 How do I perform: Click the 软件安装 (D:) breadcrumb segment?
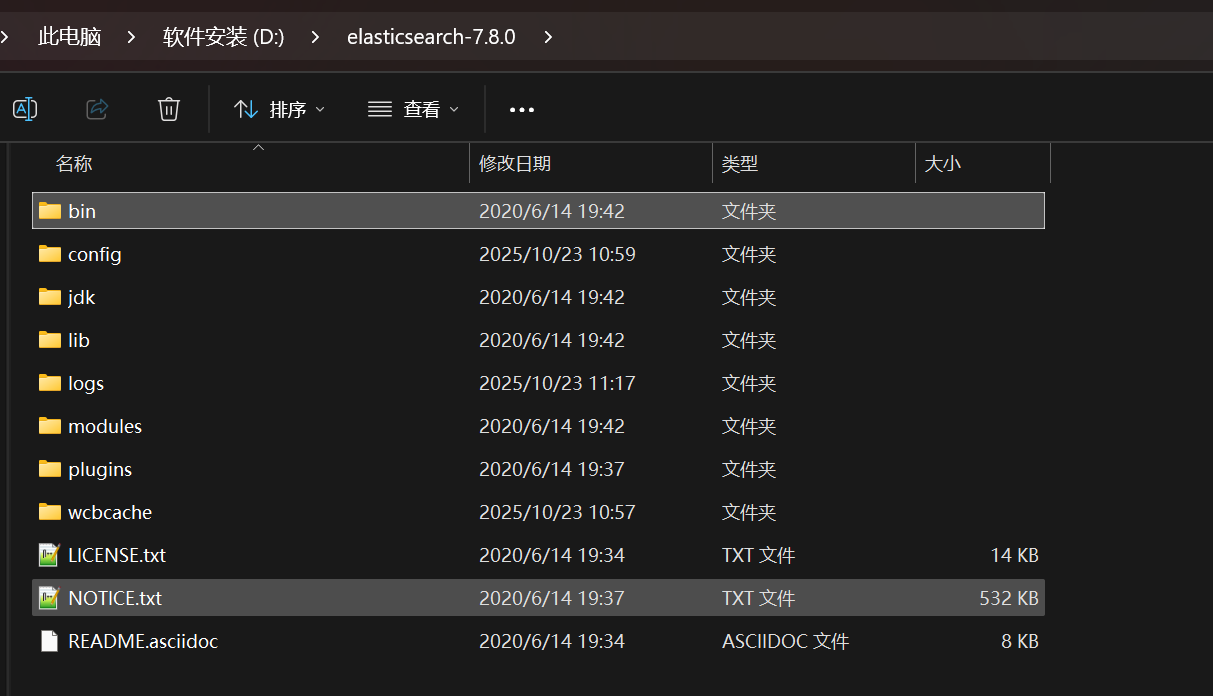[x=224, y=37]
